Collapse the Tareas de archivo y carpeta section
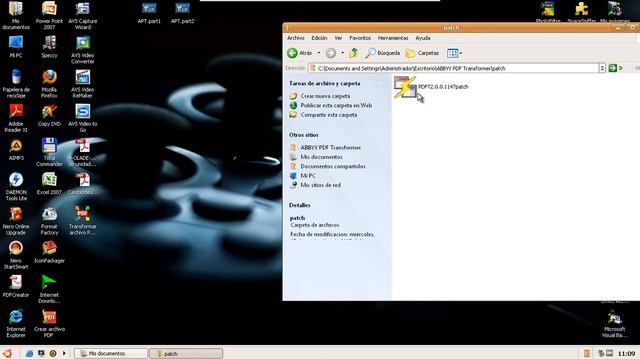The height and width of the screenshot is (360, 640). point(379,83)
